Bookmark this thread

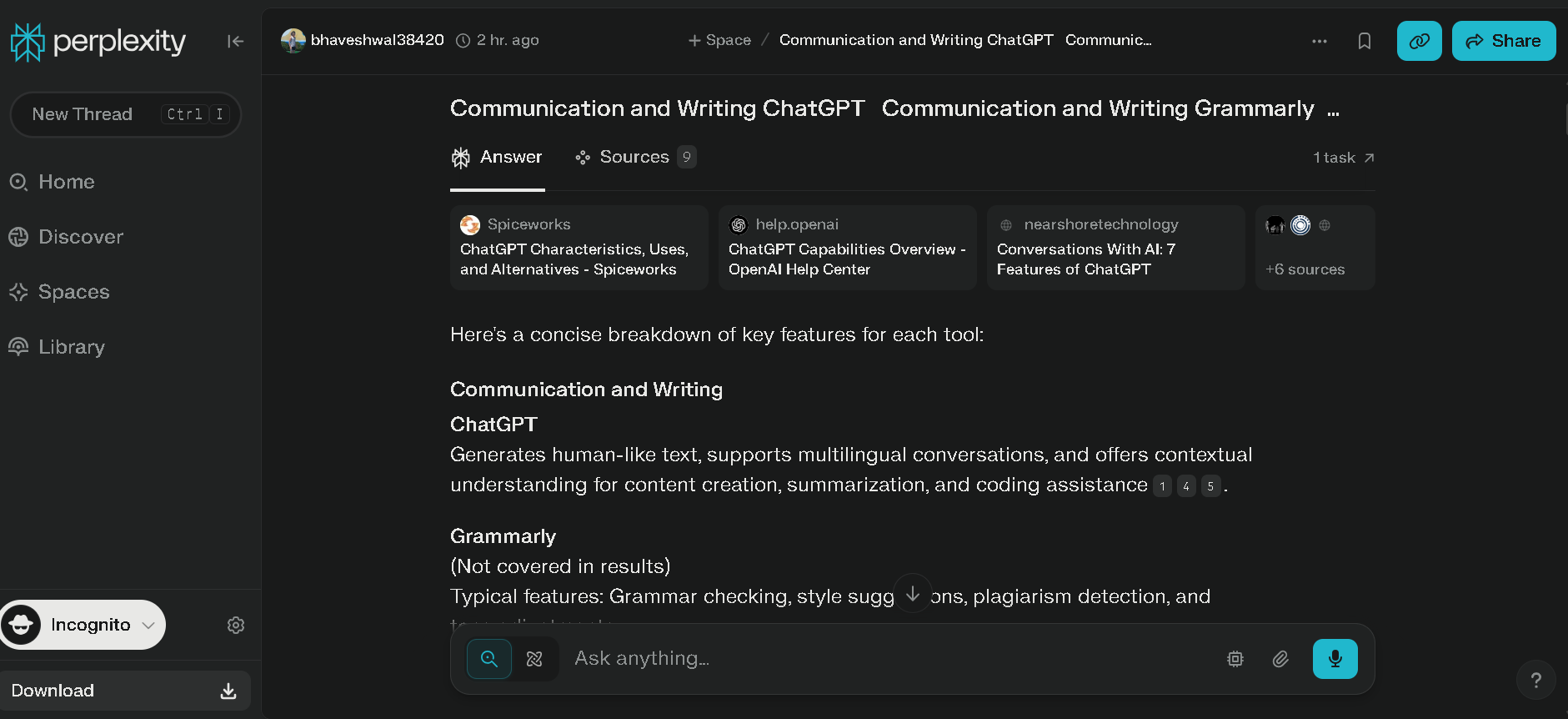point(1365,41)
